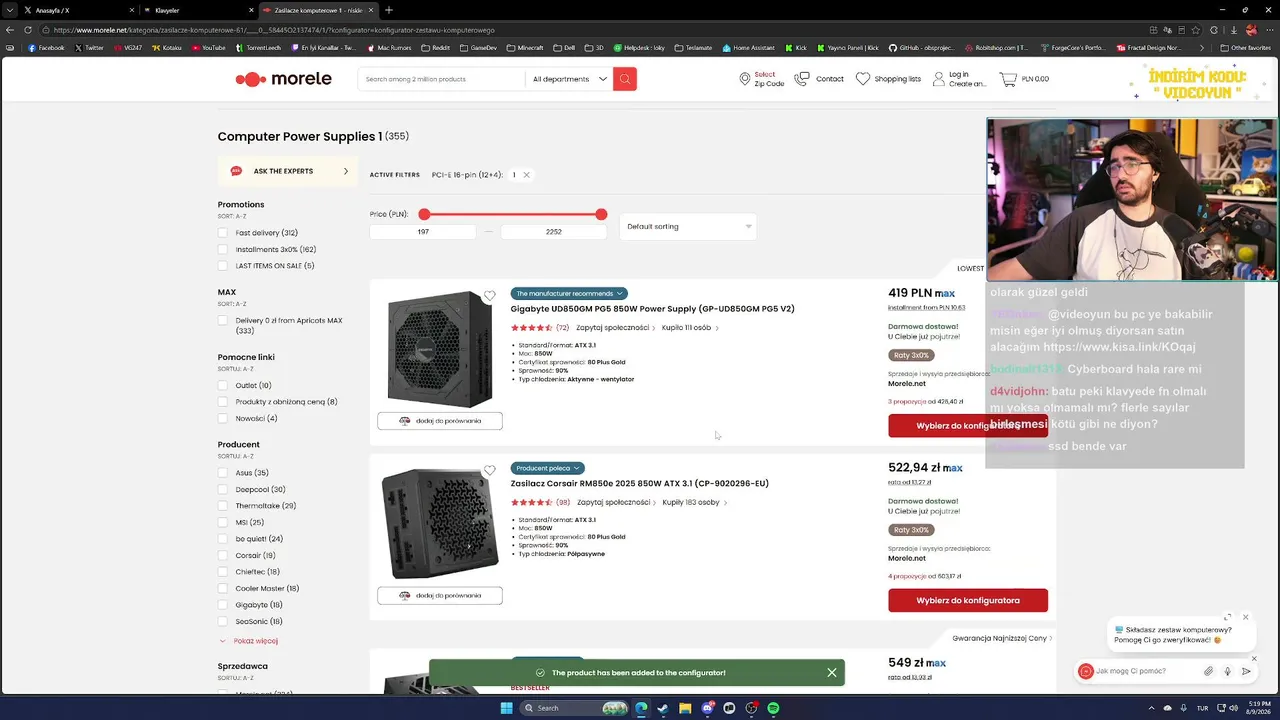Open a new browser tab
1280x720 pixels.
pyautogui.click(x=389, y=10)
